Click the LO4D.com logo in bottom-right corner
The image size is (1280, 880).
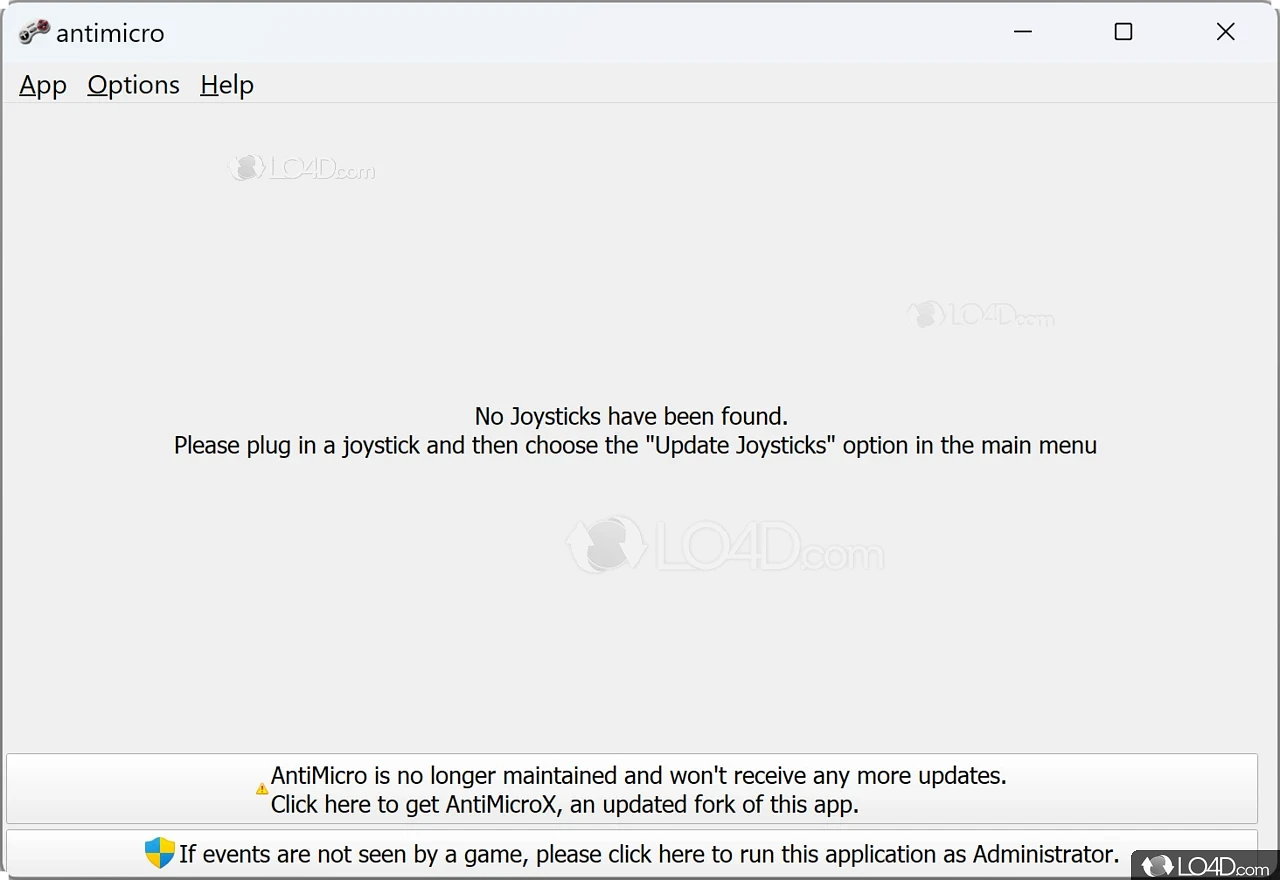[x=1204, y=865]
